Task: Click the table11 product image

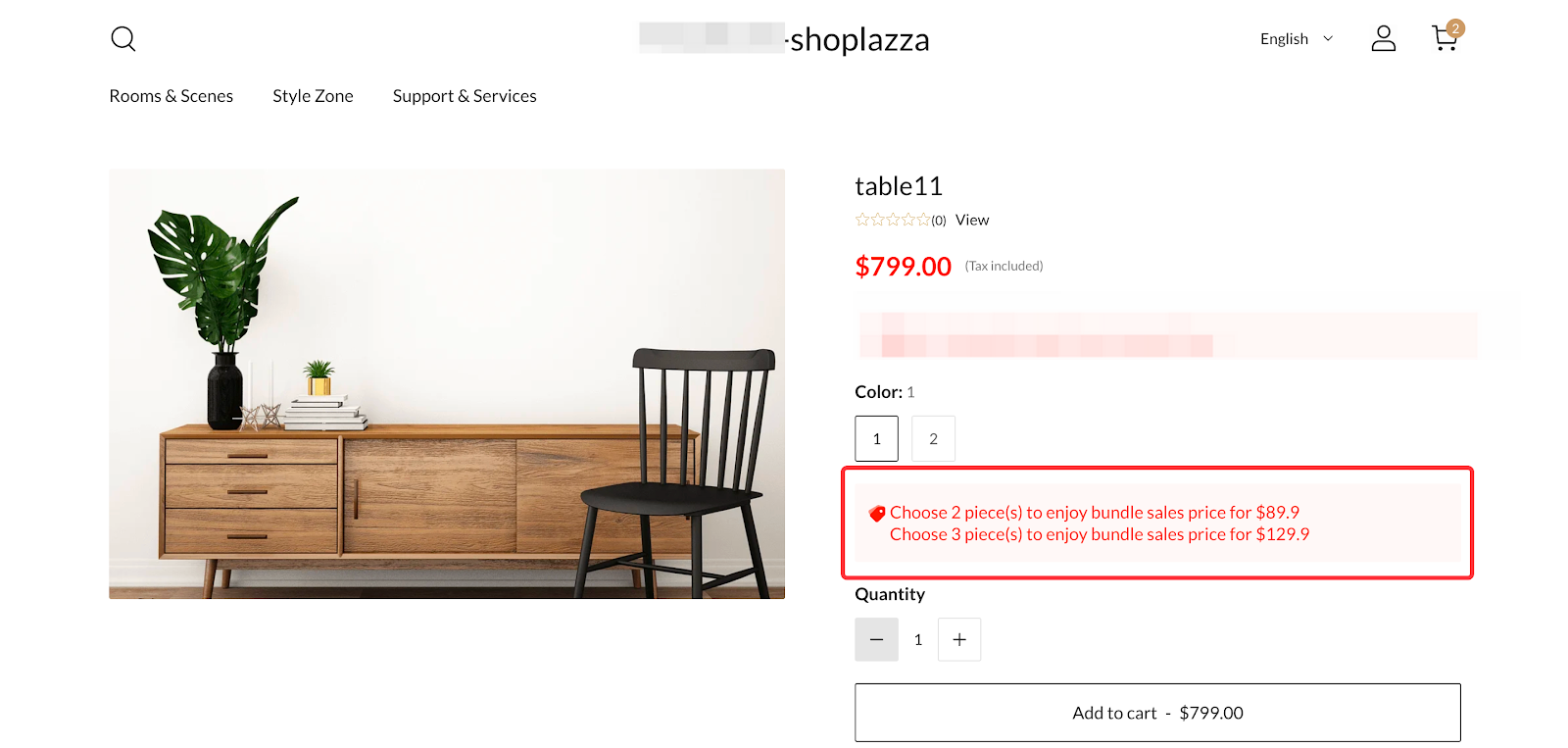Action: pyautogui.click(x=447, y=383)
